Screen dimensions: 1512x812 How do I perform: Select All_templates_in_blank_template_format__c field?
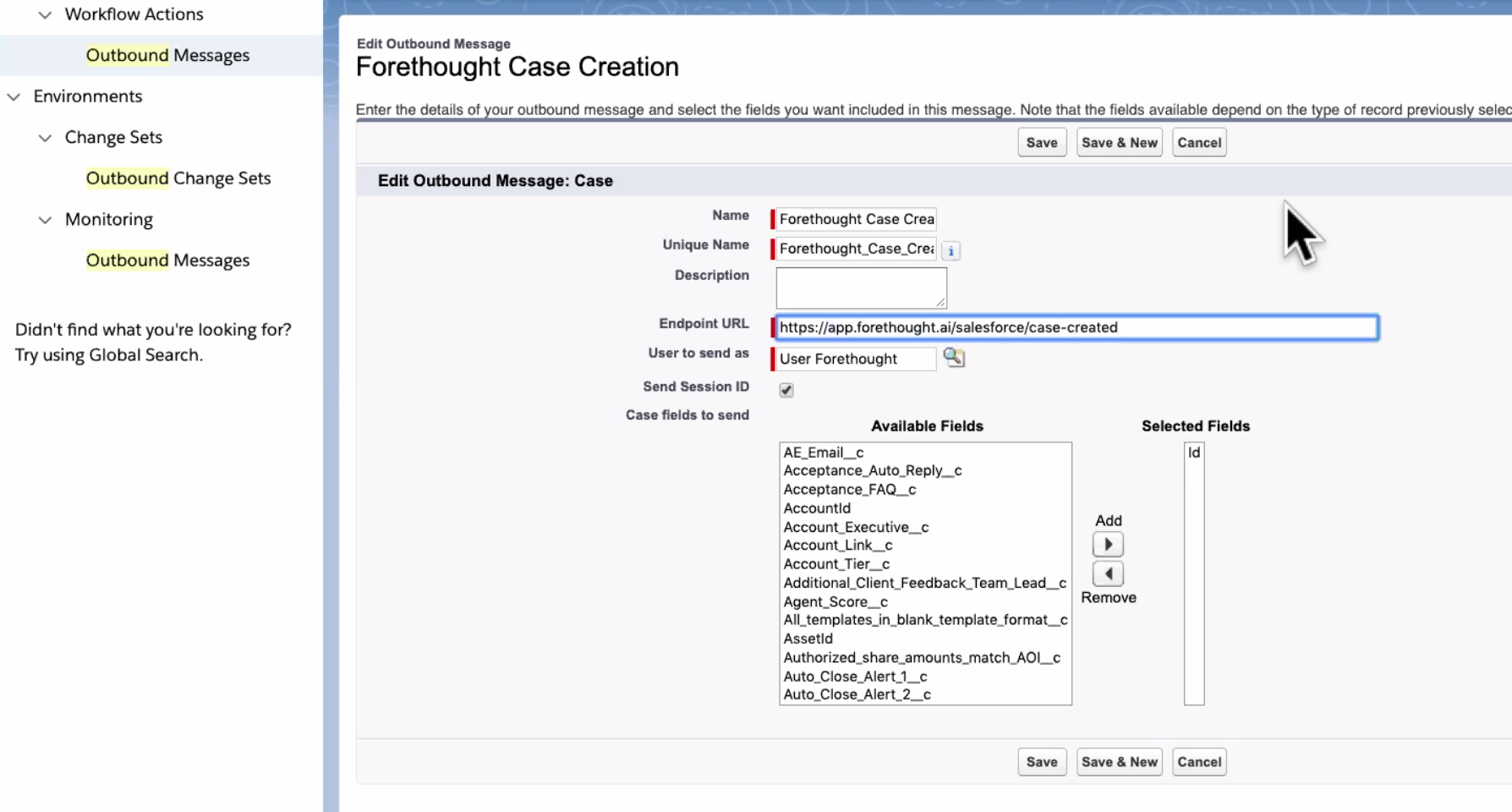tap(925, 620)
